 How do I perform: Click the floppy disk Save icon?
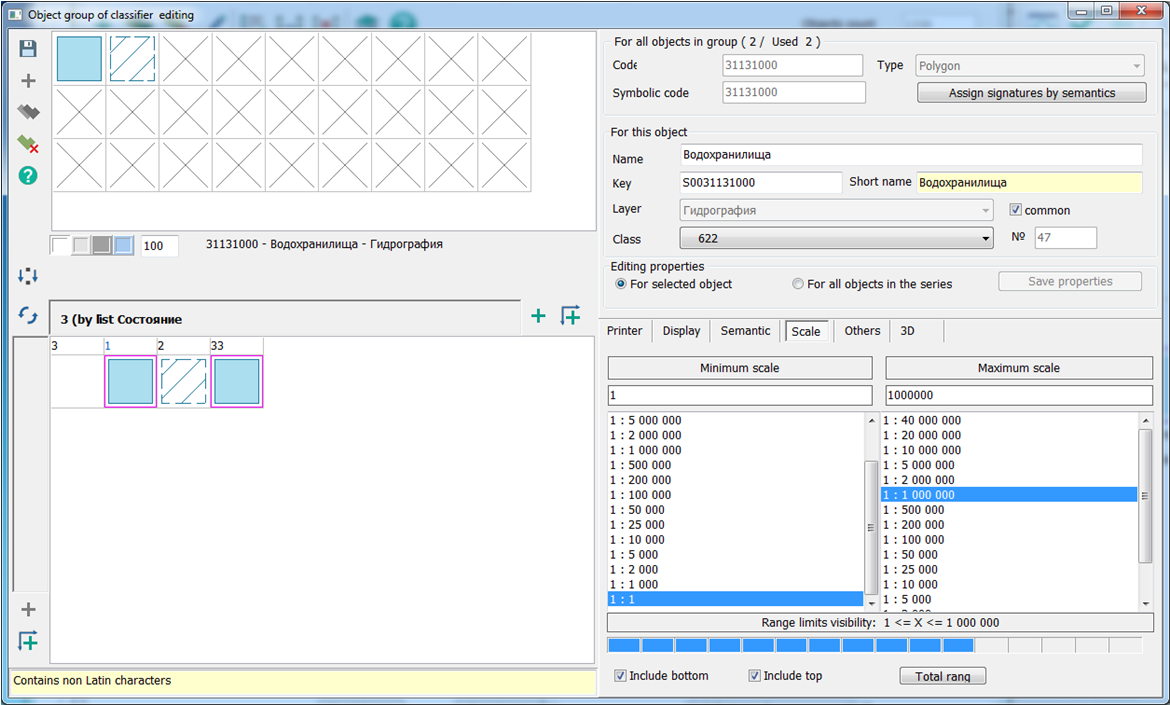pyautogui.click(x=28, y=49)
